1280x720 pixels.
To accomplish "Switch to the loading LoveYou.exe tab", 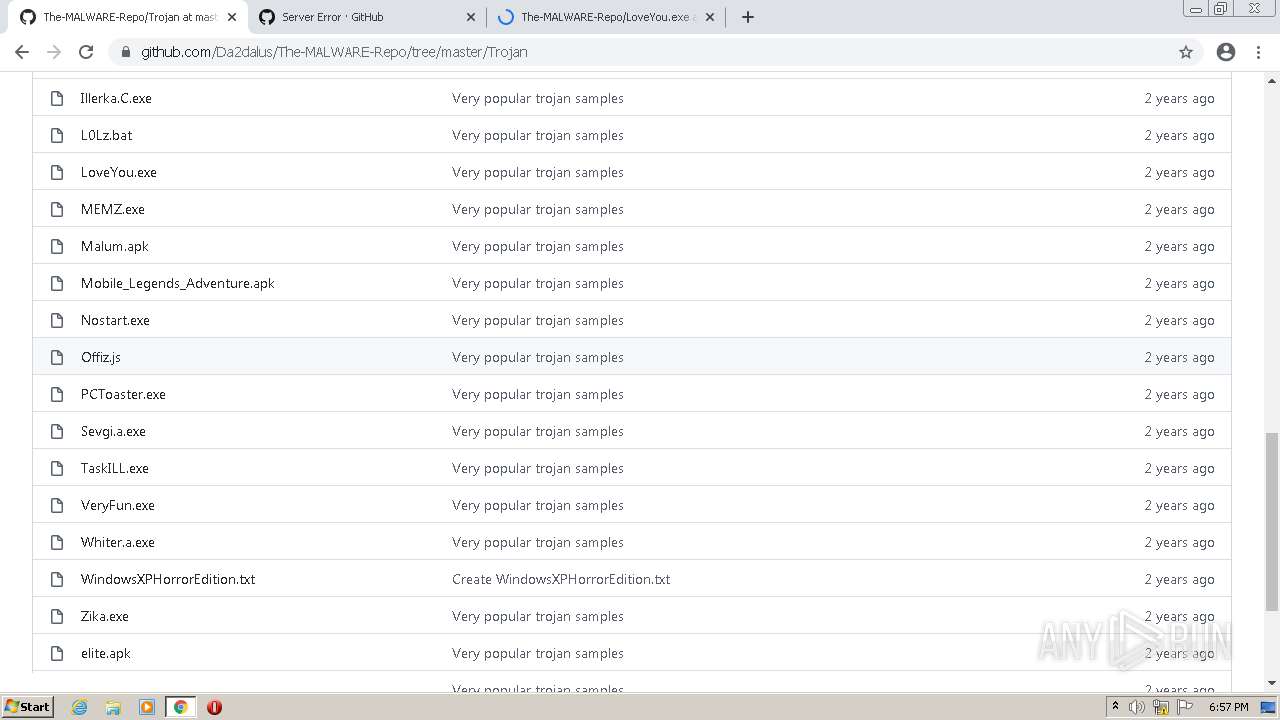I will (607, 17).
